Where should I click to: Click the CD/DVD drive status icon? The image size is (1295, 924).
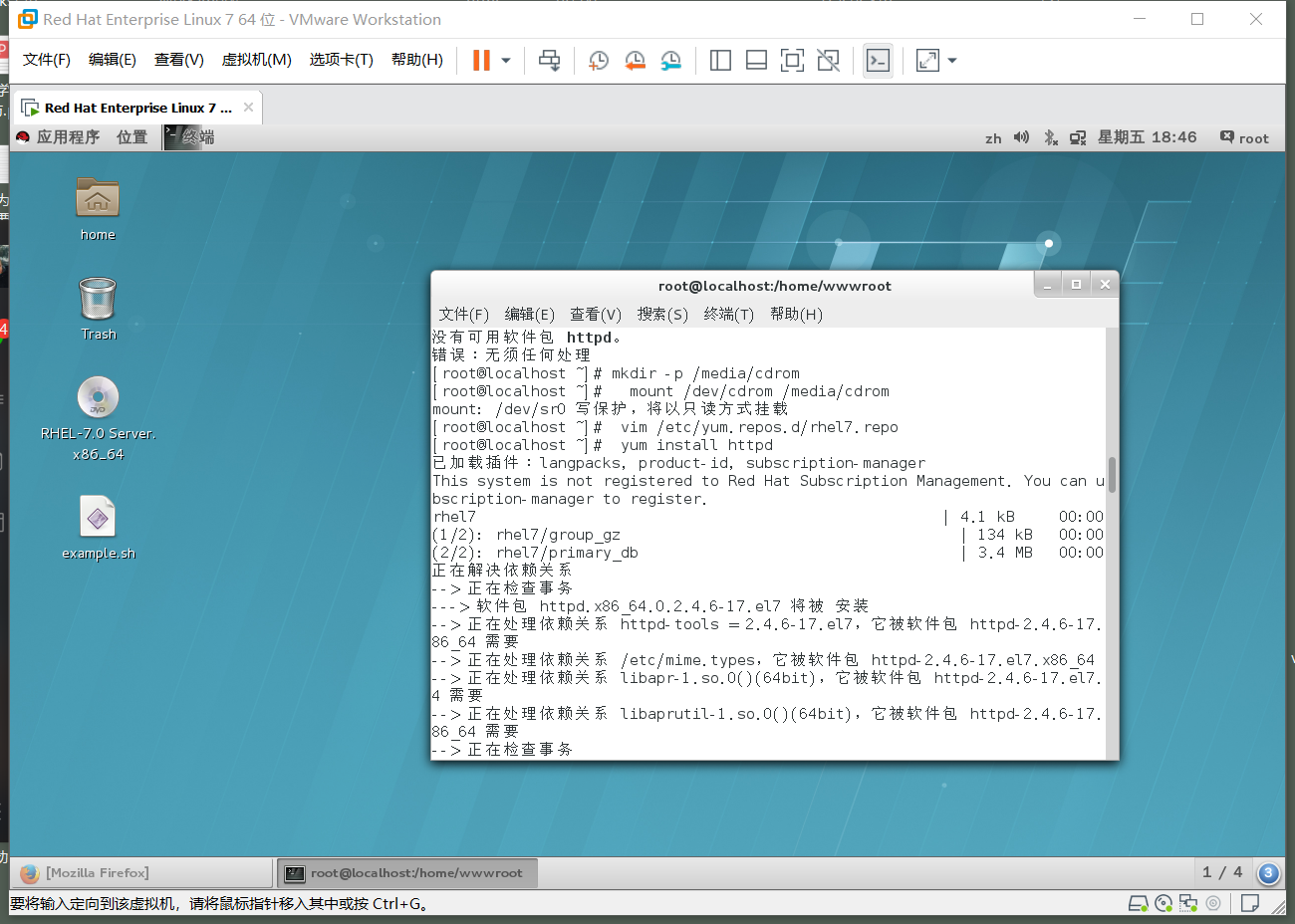coord(1164,903)
